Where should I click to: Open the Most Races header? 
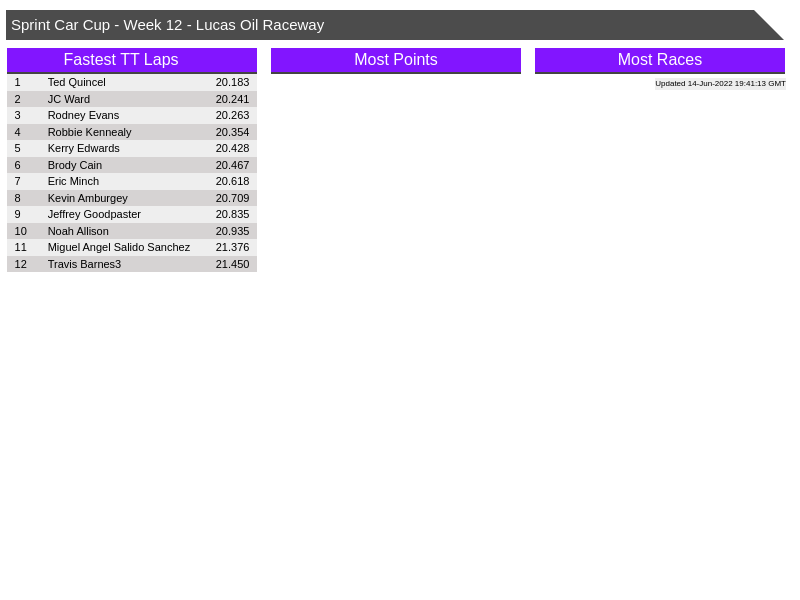(660, 60)
